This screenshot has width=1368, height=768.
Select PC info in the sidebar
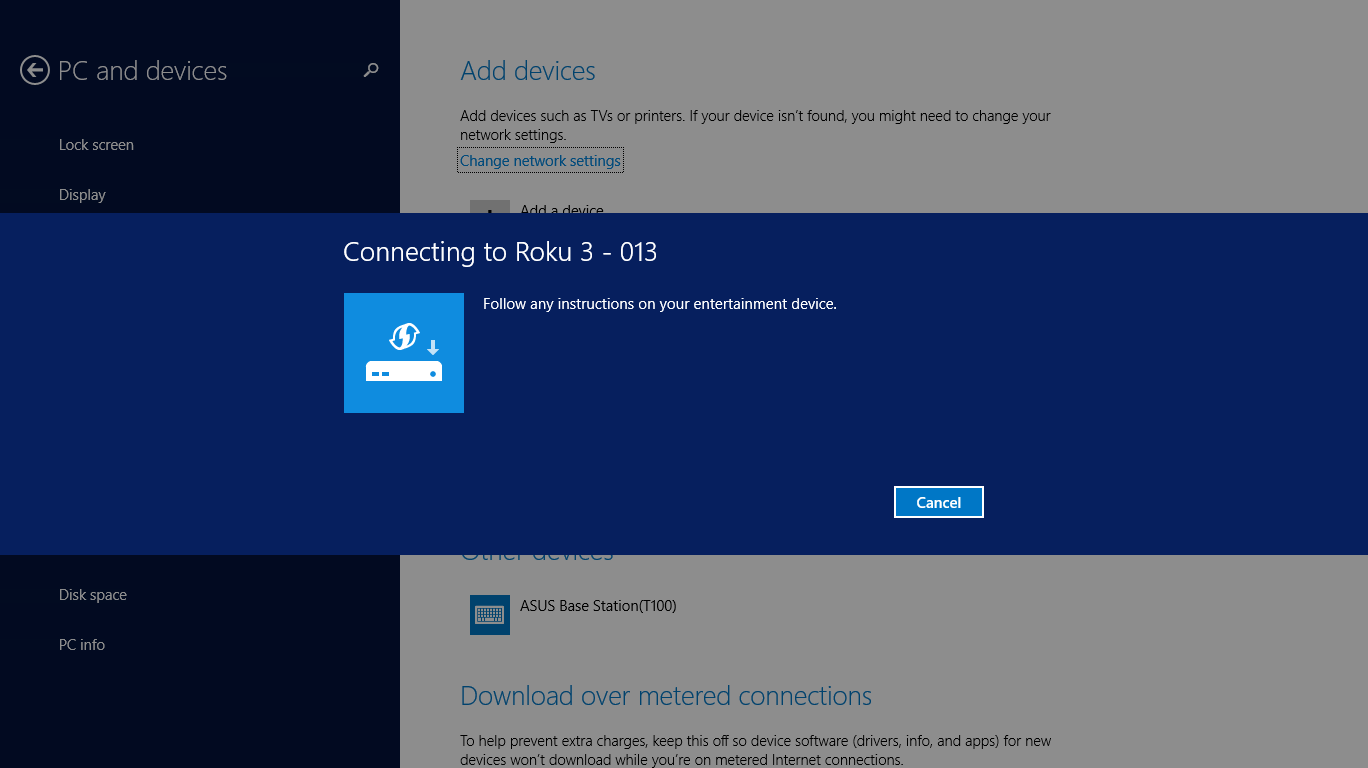point(82,645)
